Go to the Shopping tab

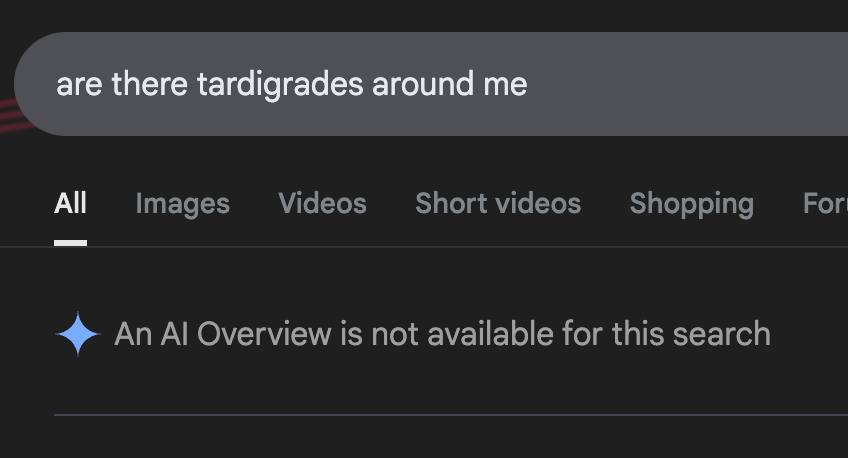pyautogui.click(x=691, y=204)
